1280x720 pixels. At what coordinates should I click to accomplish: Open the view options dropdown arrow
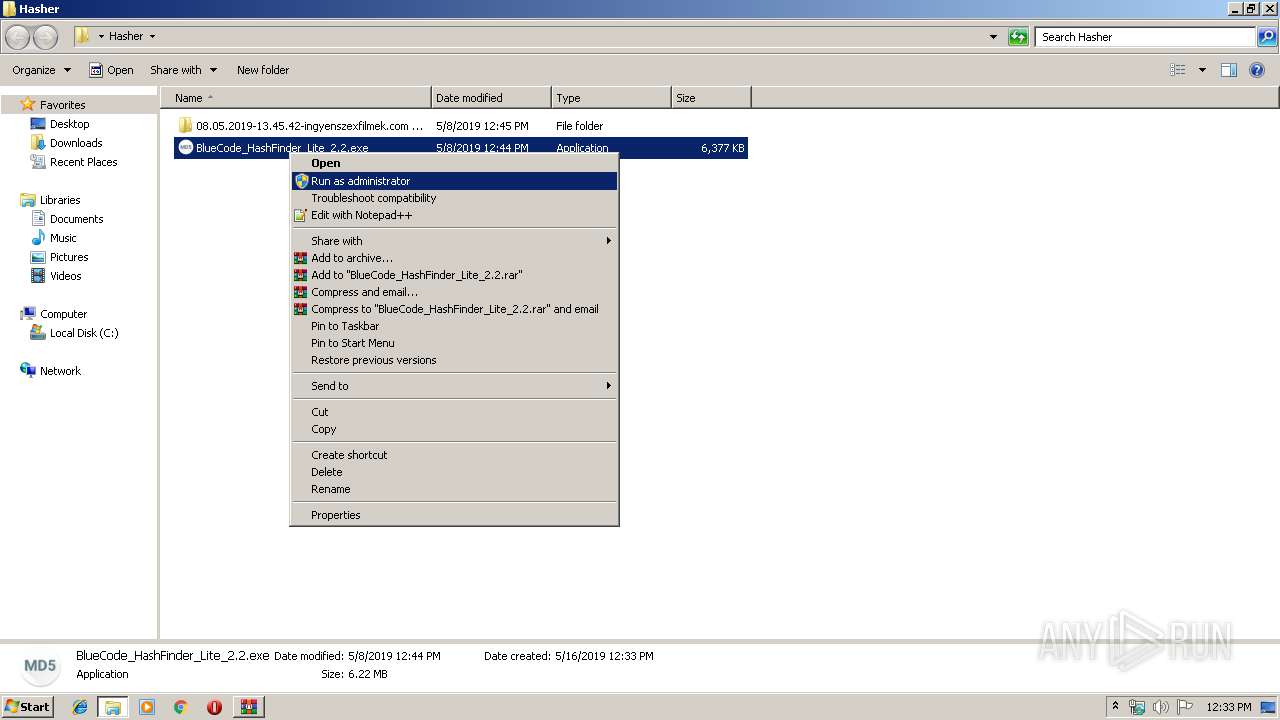click(x=1202, y=70)
